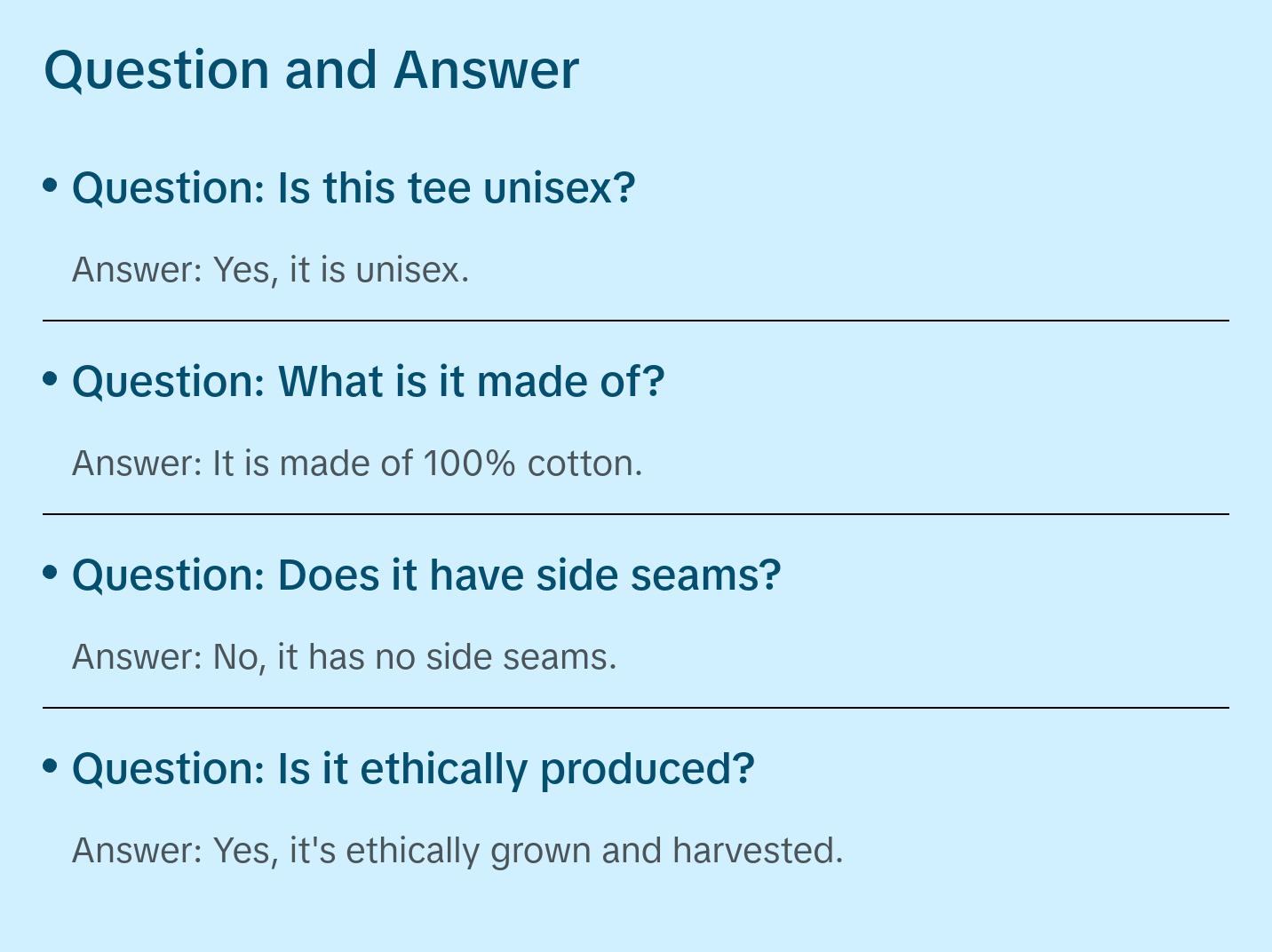Click bullet beside "What is it made of?"
This screenshot has height=952, width=1272.
pyautogui.click(x=51, y=379)
